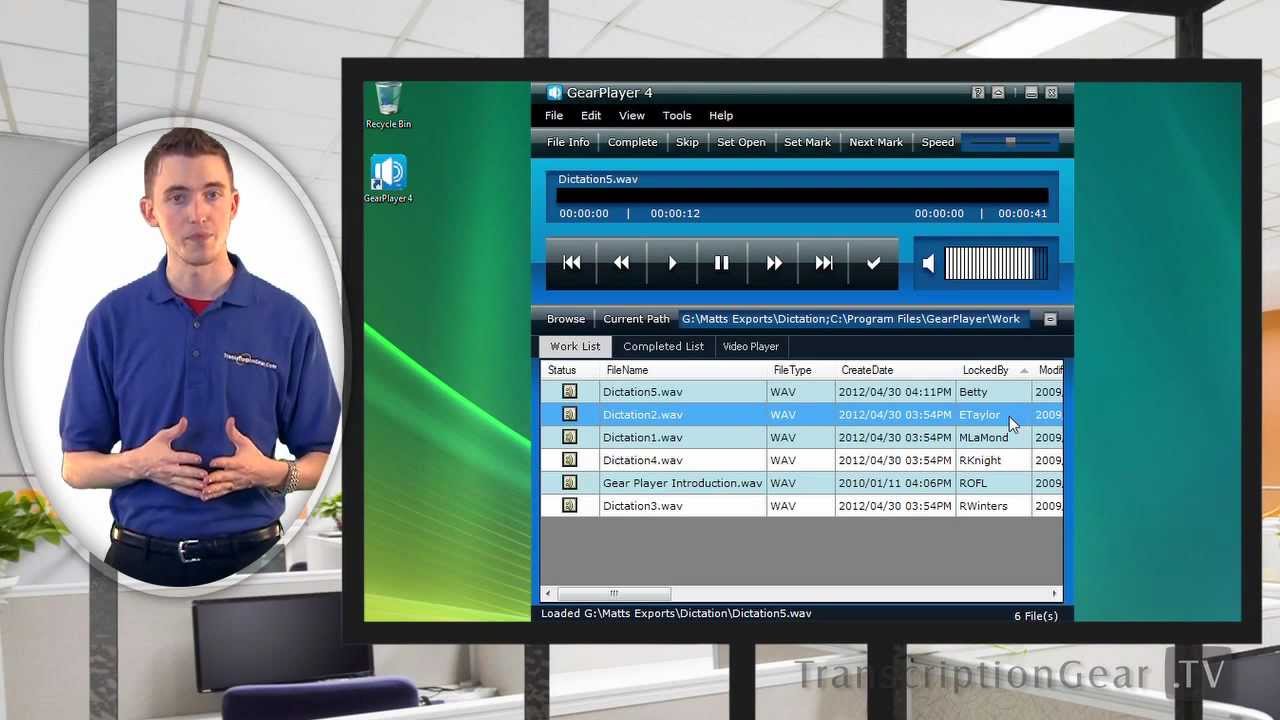Select Gear Player Introduction.wav file name

tap(682, 484)
